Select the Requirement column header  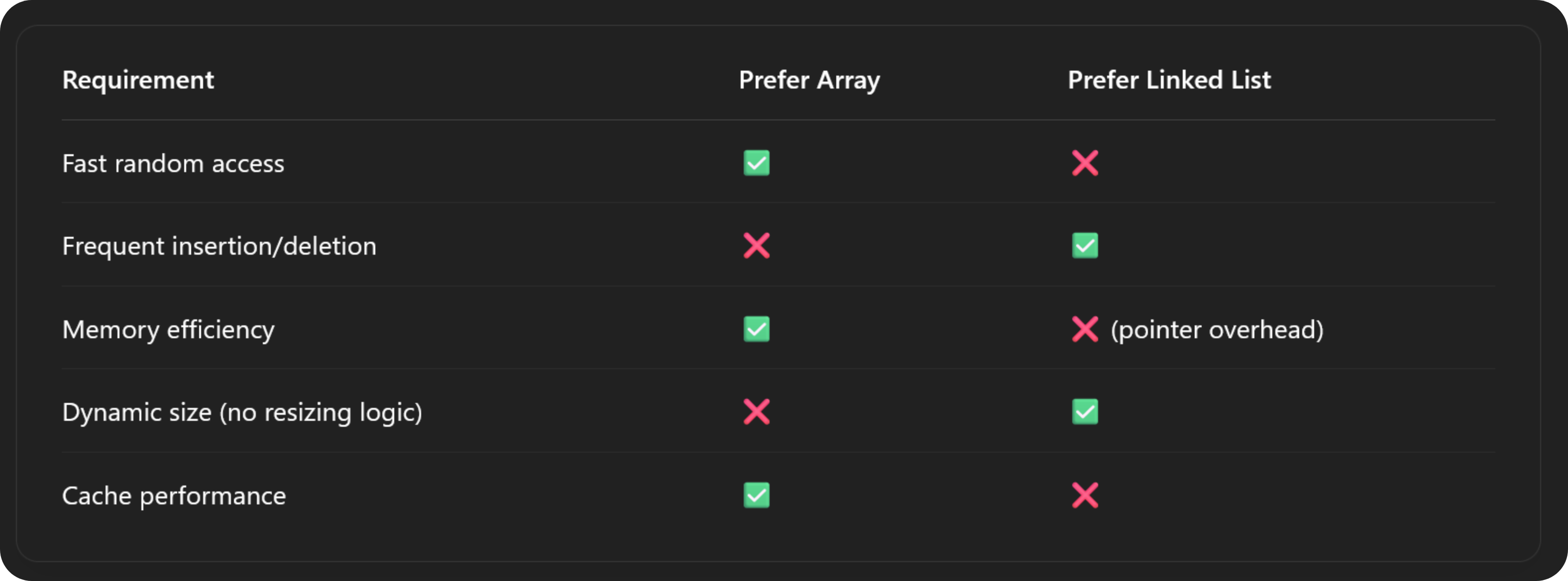[x=138, y=80]
